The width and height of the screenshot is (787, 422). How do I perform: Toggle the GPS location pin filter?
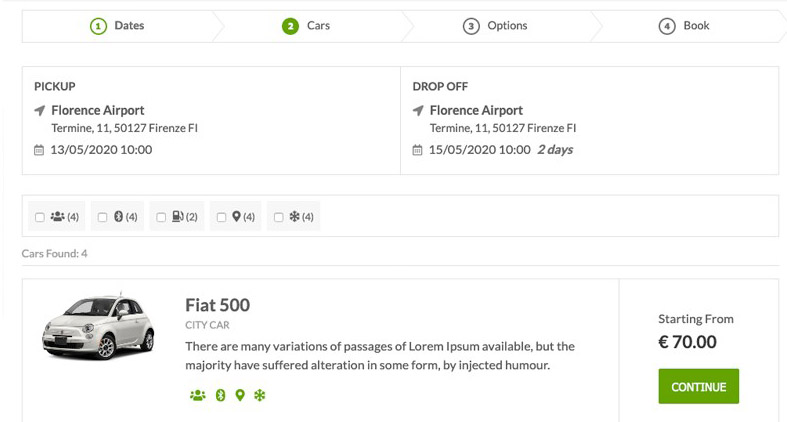click(221, 217)
